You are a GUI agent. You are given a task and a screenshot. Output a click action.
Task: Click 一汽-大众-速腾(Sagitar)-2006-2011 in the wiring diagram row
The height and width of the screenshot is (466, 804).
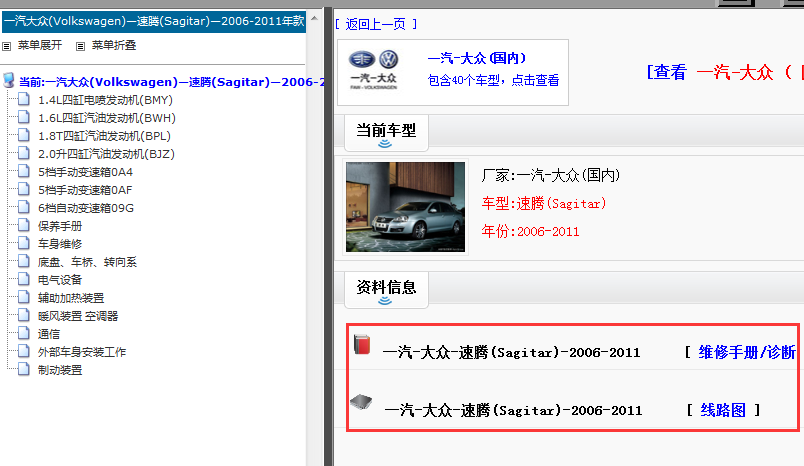513,410
